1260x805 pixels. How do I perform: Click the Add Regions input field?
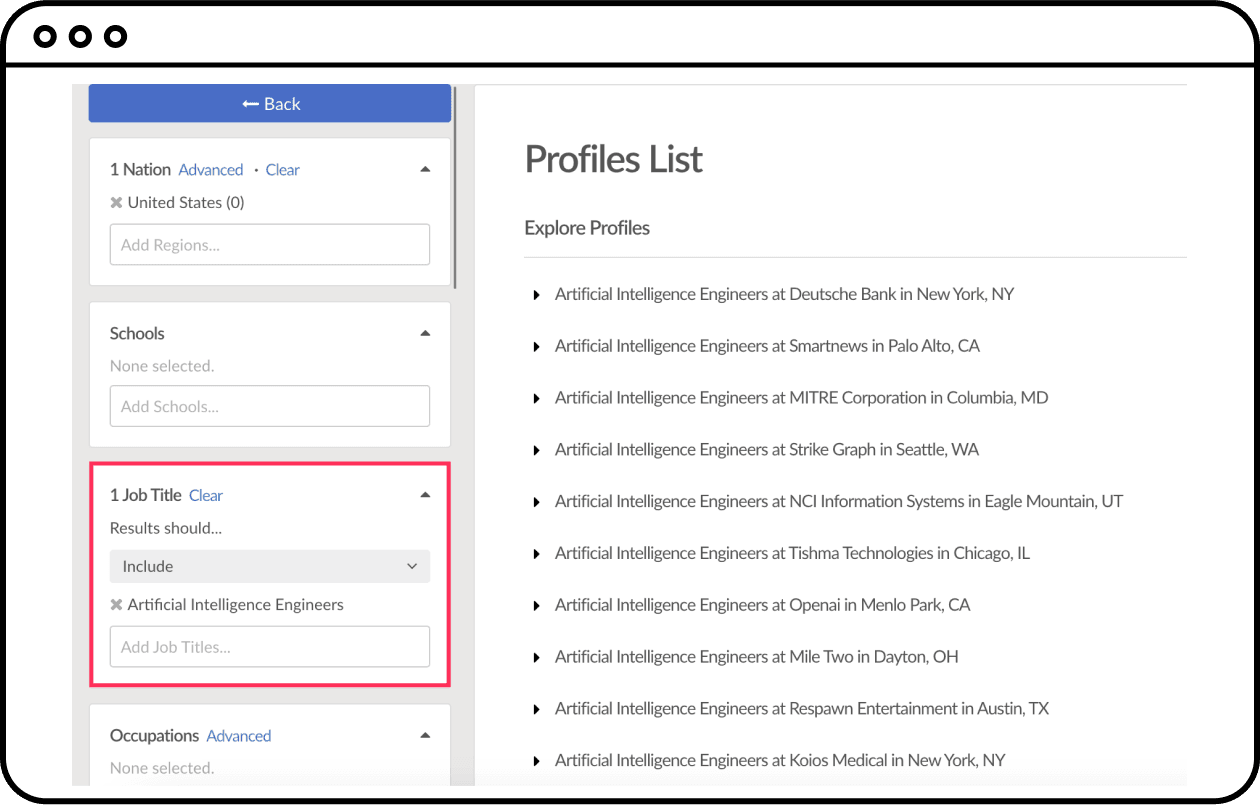pos(270,245)
